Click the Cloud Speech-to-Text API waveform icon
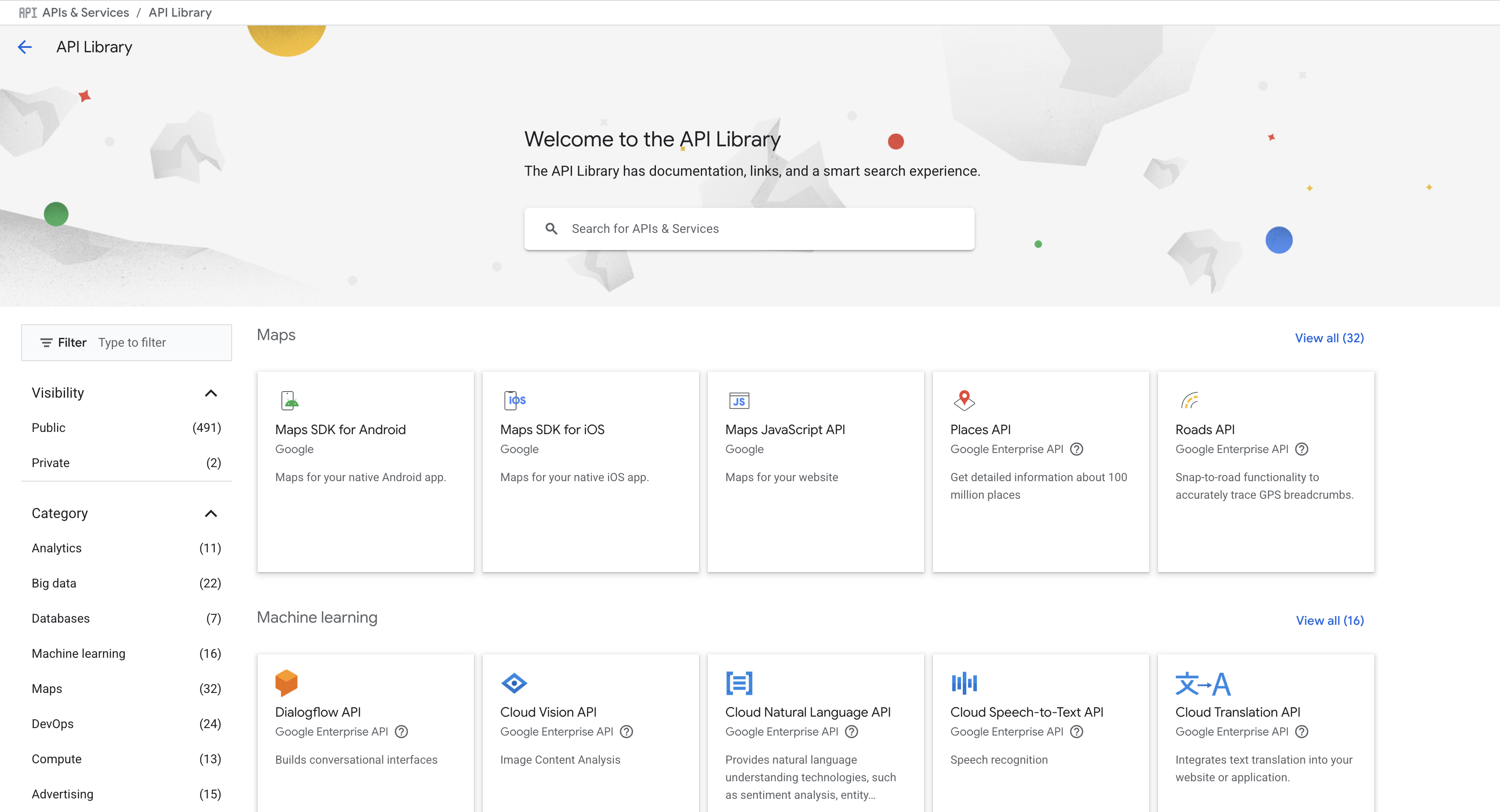 click(x=964, y=683)
